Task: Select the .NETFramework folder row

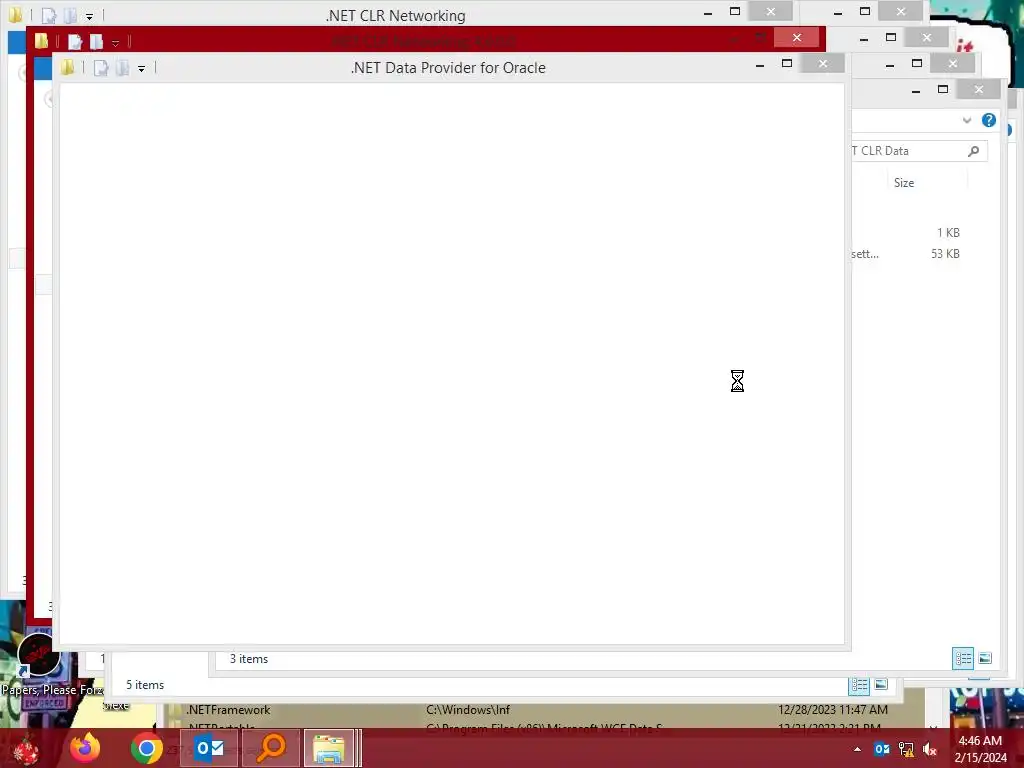Action: pos(536,710)
